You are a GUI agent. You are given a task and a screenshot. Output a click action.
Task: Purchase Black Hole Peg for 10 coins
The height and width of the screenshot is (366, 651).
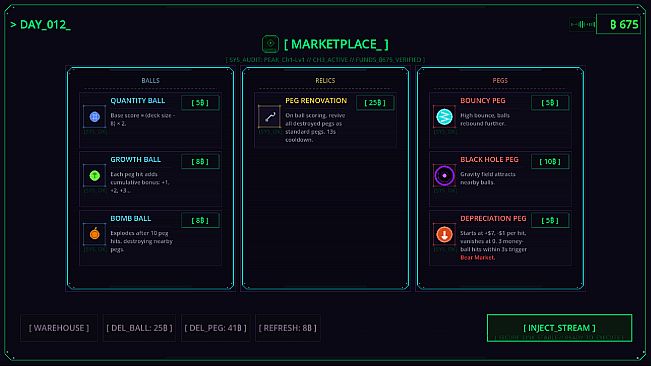(550, 161)
